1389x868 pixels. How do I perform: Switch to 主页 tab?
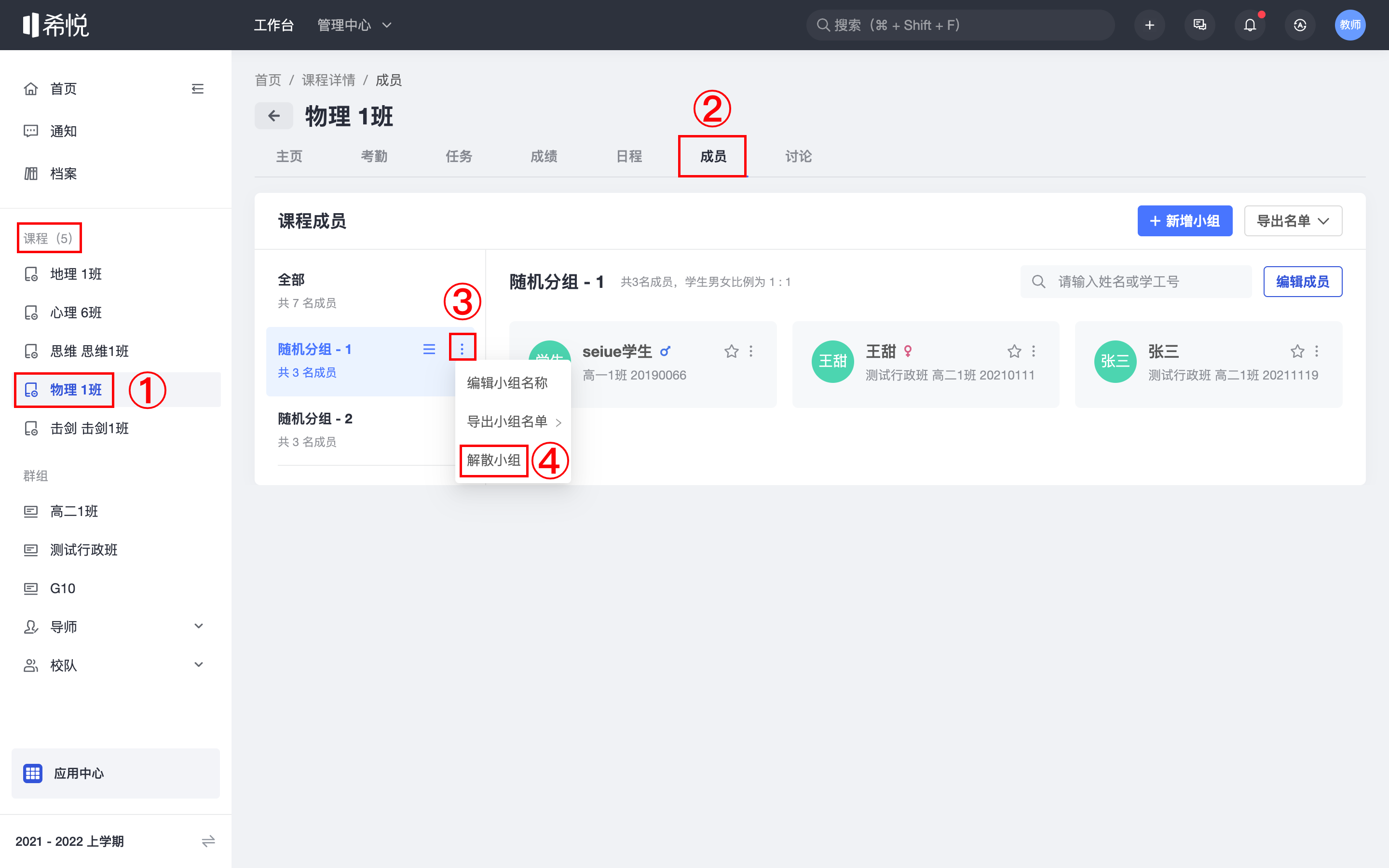coord(289,156)
